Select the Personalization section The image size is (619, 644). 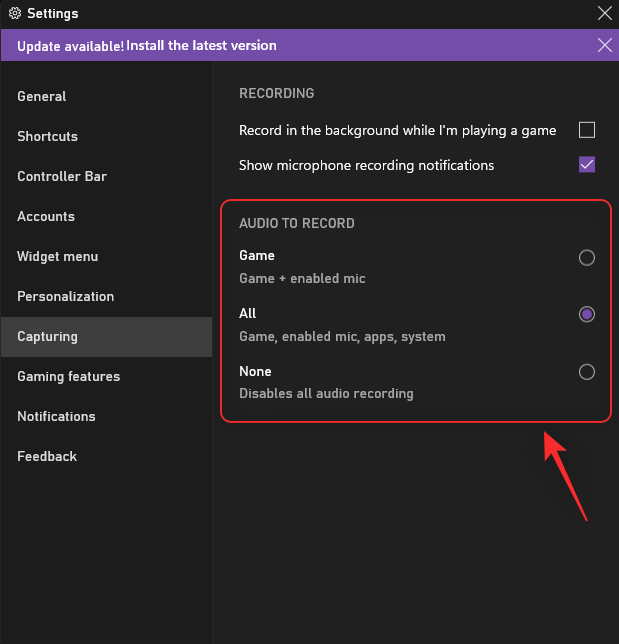point(66,297)
